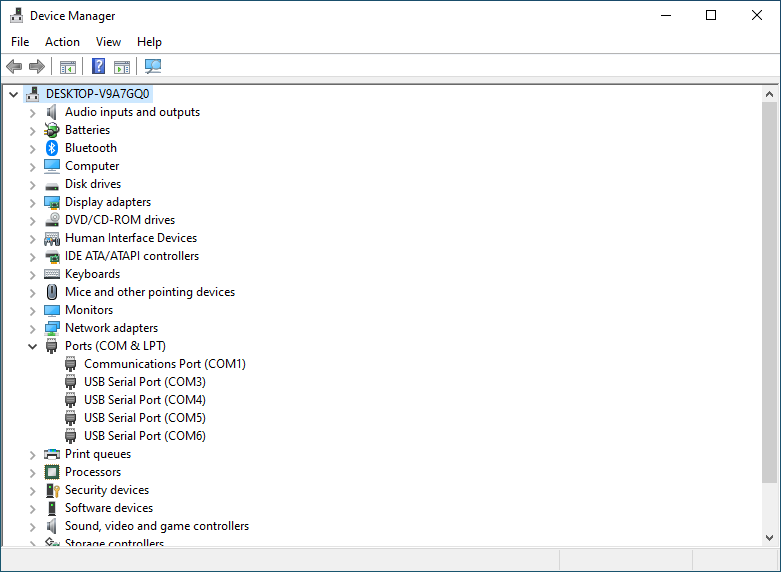The width and height of the screenshot is (781, 572).
Task: Click the Disk drives icon
Action: pos(52,185)
